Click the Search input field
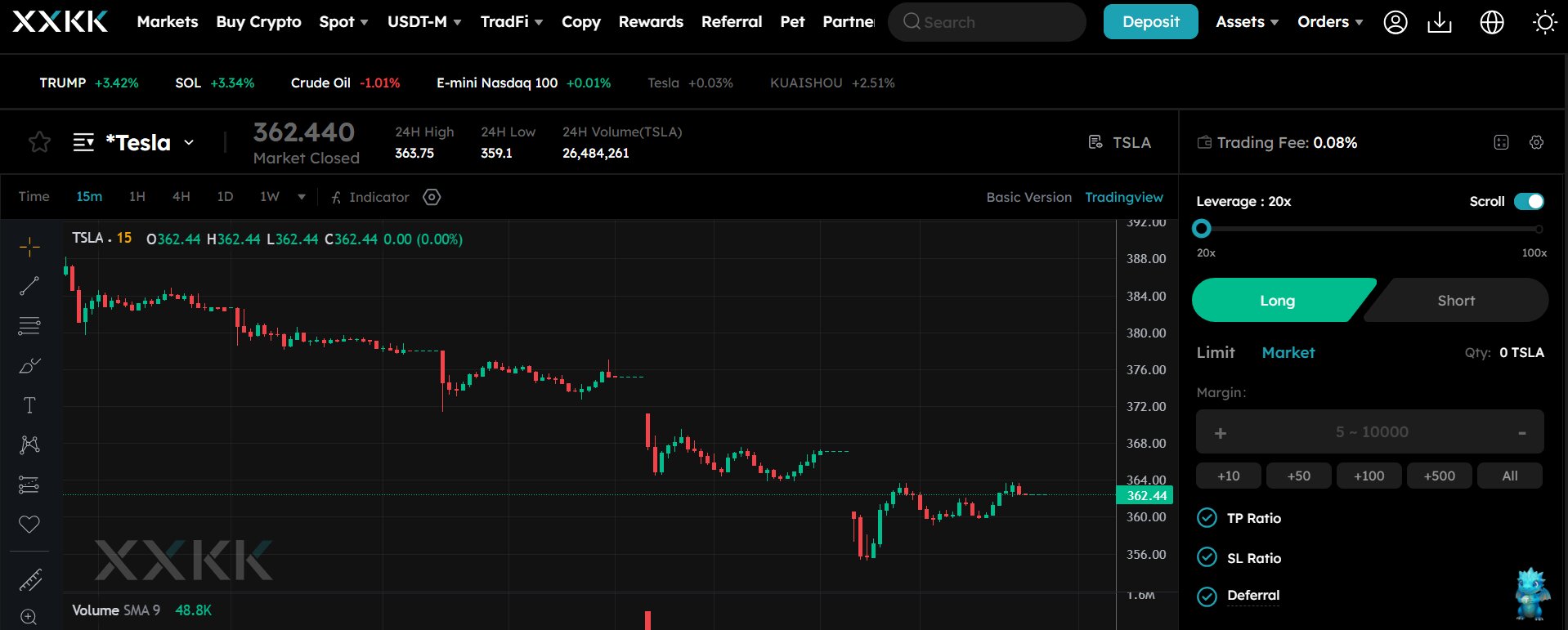This screenshot has width=1568, height=630. click(987, 22)
